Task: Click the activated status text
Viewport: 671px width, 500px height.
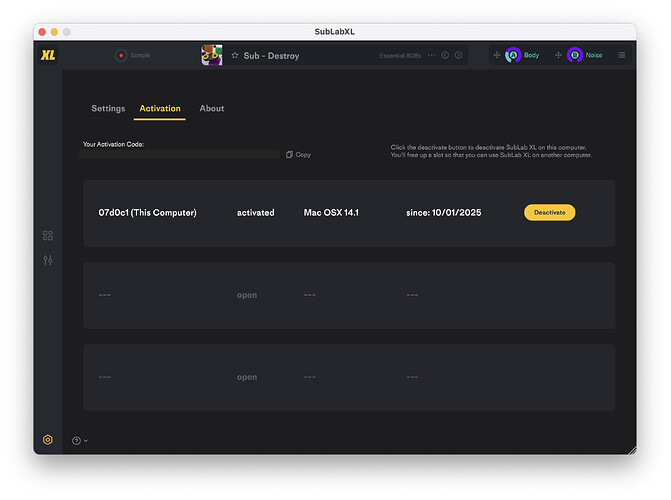Action: pos(256,213)
